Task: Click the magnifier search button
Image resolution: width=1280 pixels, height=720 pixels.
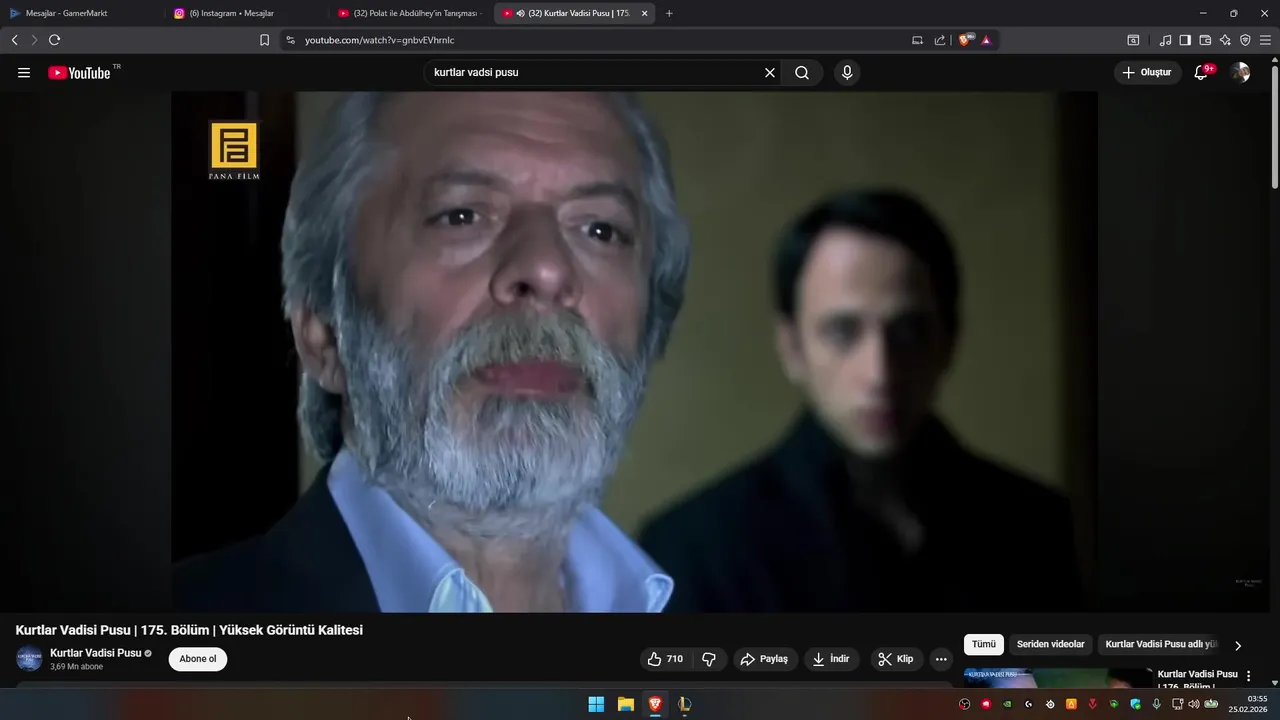Action: (802, 73)
